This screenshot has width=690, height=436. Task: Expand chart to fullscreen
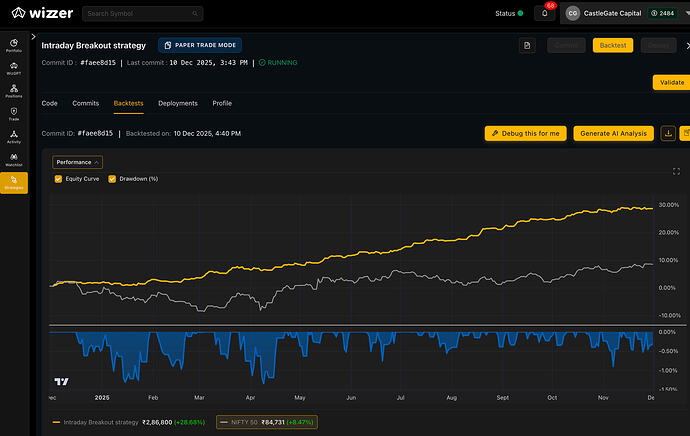(x=676, y=172)
